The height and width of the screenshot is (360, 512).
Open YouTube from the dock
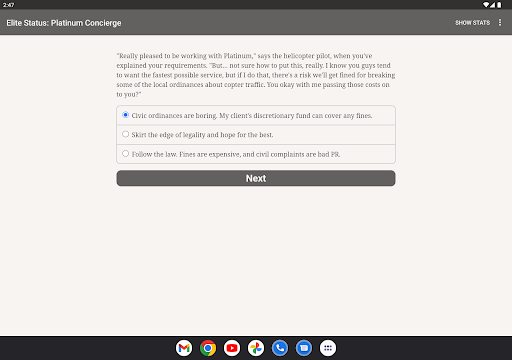[232, 348]
